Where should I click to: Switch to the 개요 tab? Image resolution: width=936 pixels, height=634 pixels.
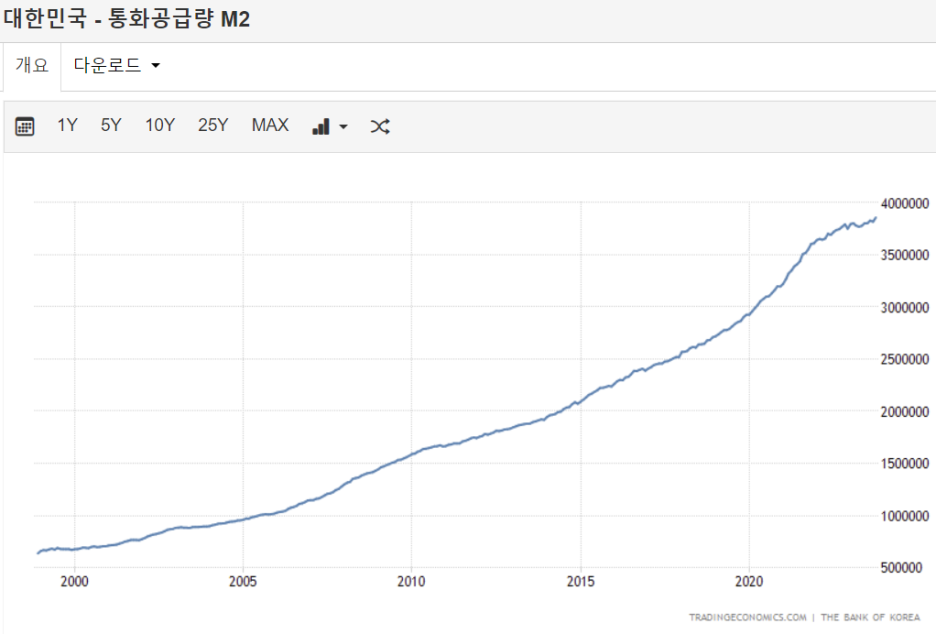(32, 65)
